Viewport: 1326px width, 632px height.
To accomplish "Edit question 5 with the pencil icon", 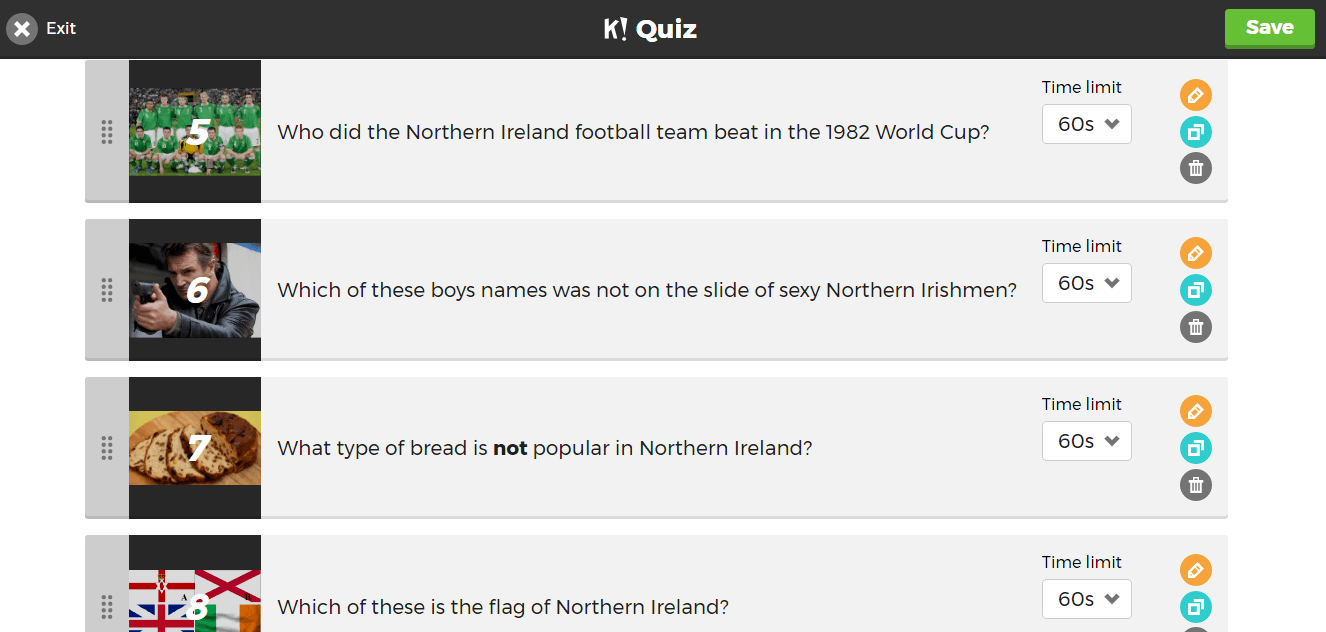I will point(1195,95).
